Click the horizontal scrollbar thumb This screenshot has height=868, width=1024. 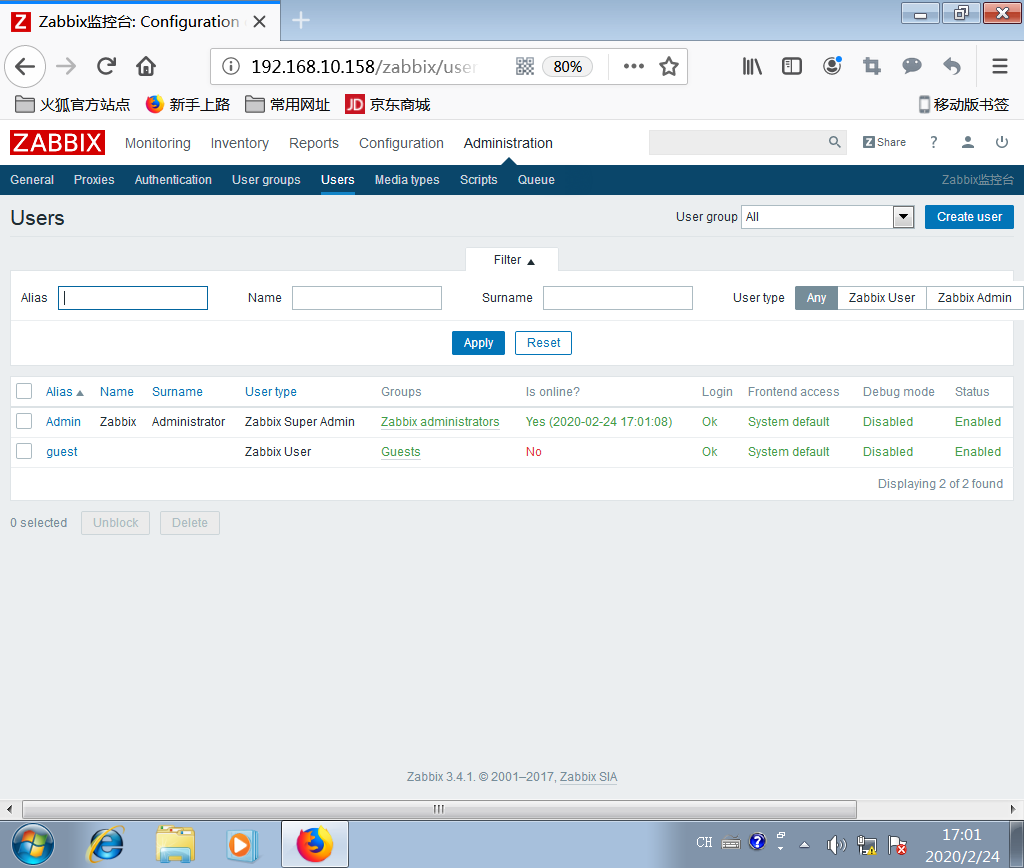click(x=439, y=809)
